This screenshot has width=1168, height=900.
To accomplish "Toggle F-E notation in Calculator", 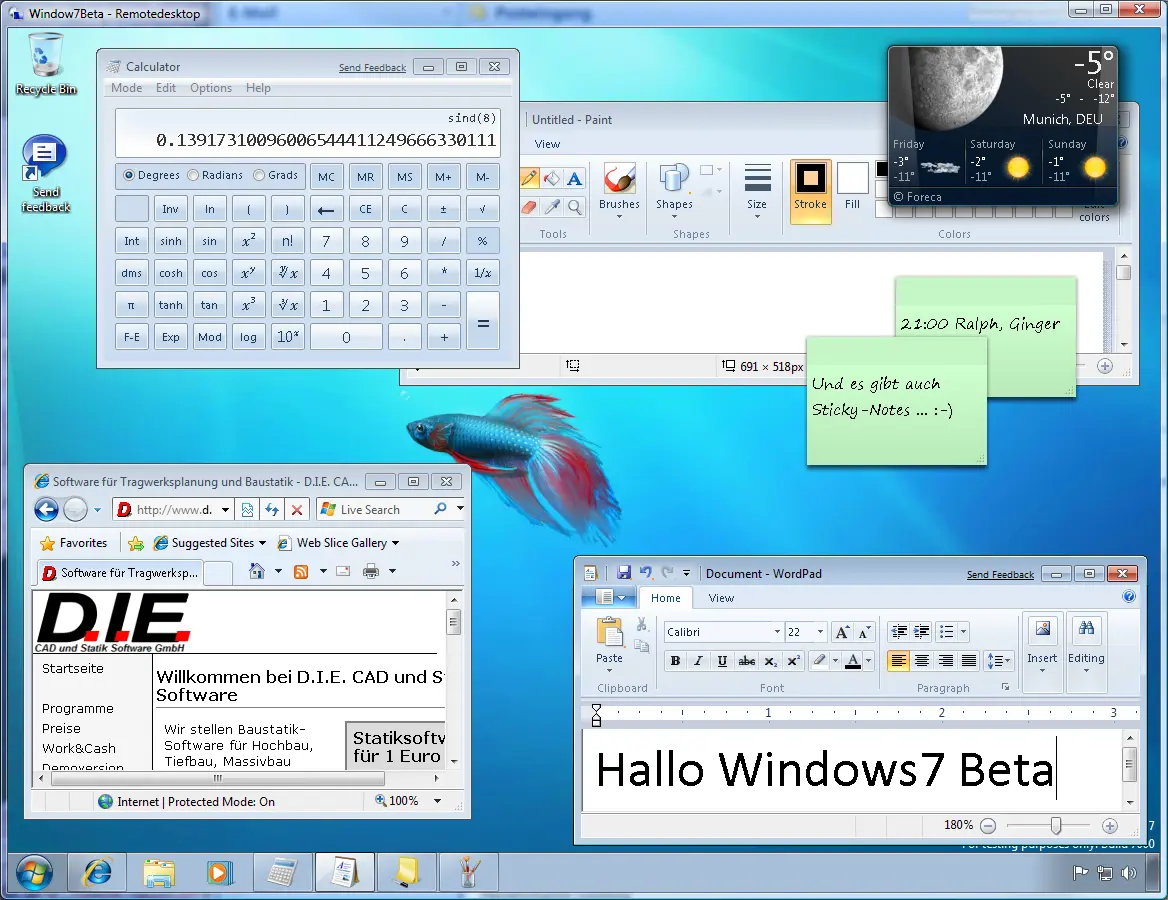I will click(132, 337).
